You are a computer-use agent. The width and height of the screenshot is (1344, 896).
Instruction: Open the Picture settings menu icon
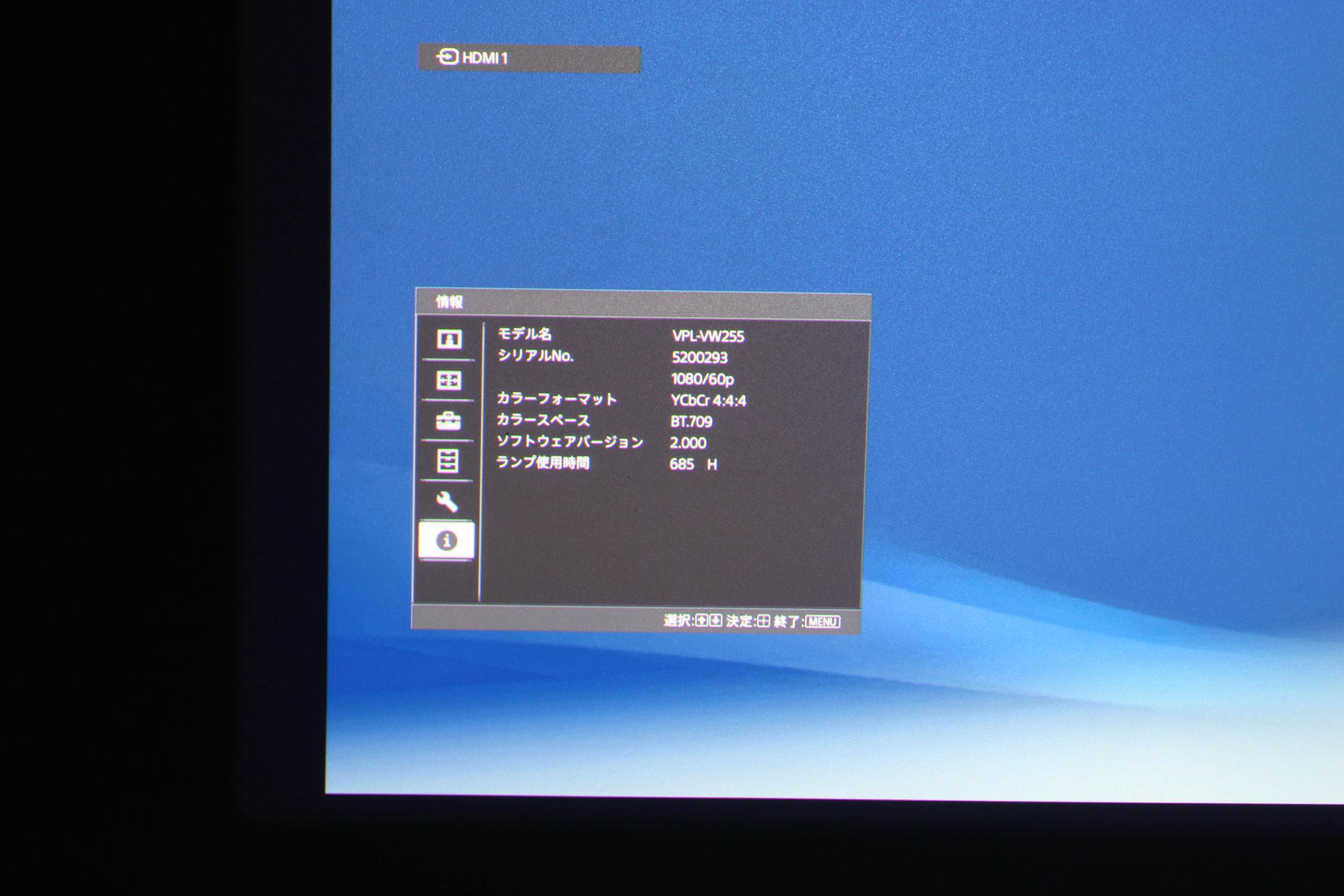[449, 339]
